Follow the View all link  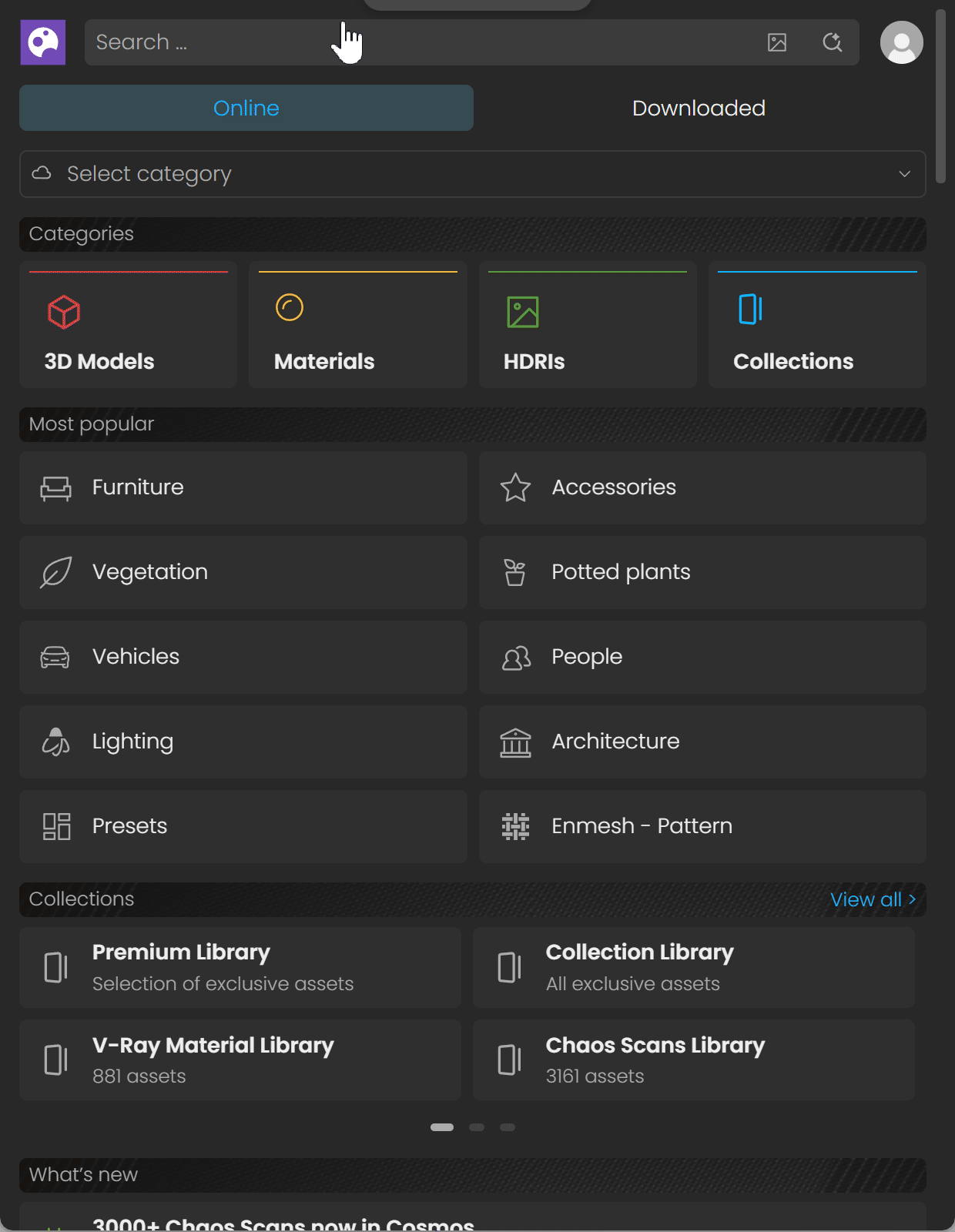click(873, 899)
